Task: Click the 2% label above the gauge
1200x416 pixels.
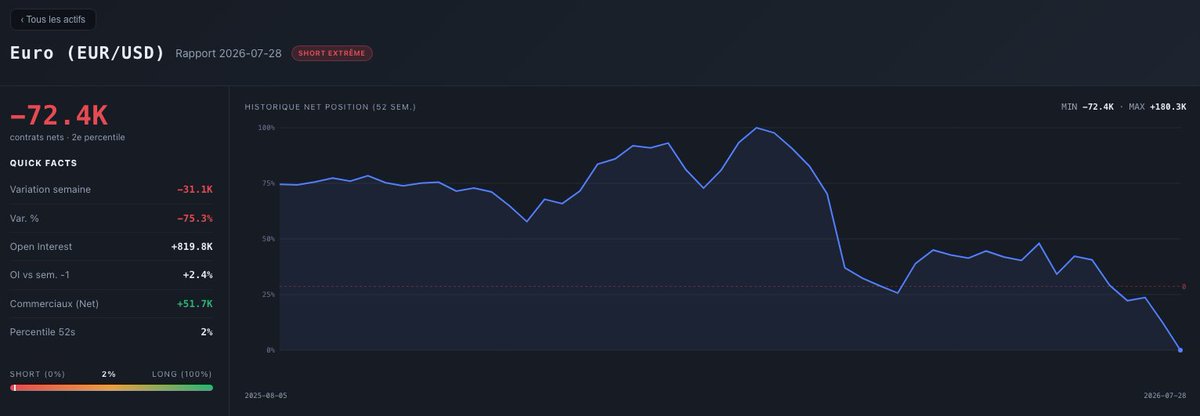Action: (x=108, y=374)
